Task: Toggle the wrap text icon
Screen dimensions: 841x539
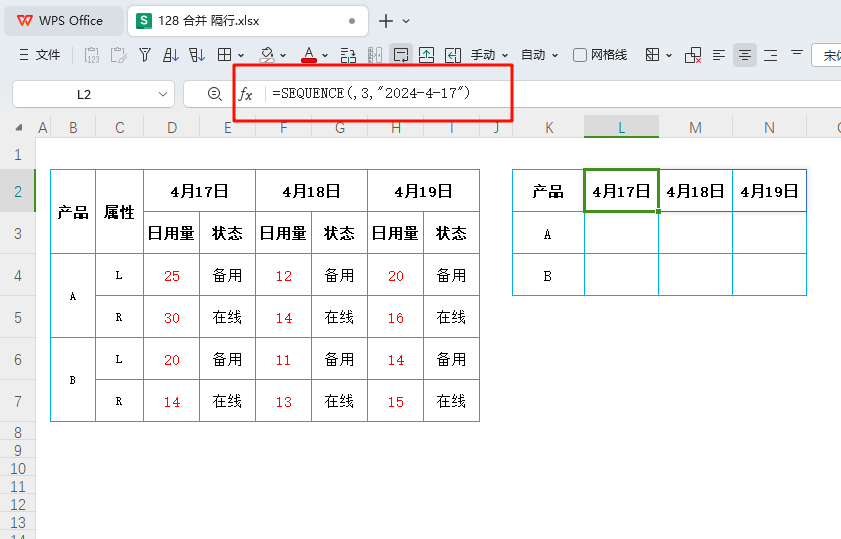Action: (x=401, y=55)
